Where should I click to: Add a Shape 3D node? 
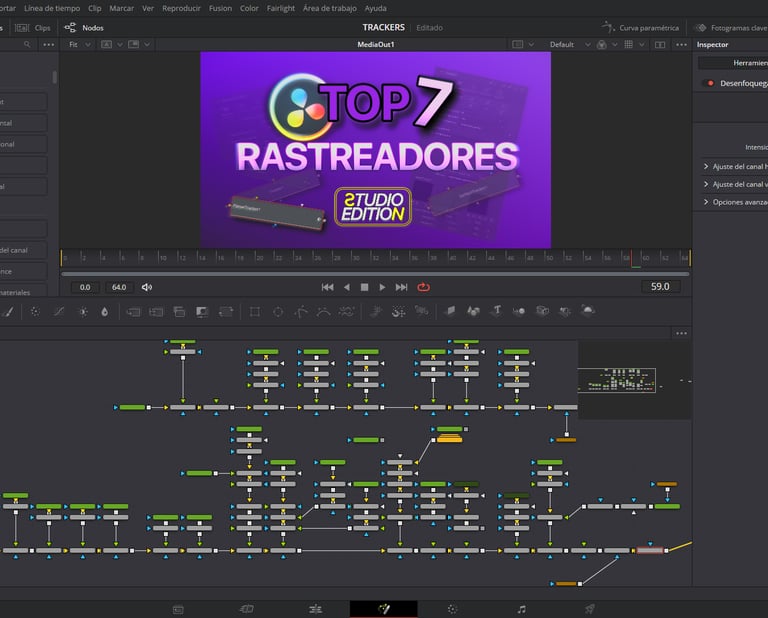(x=473, y=310)
